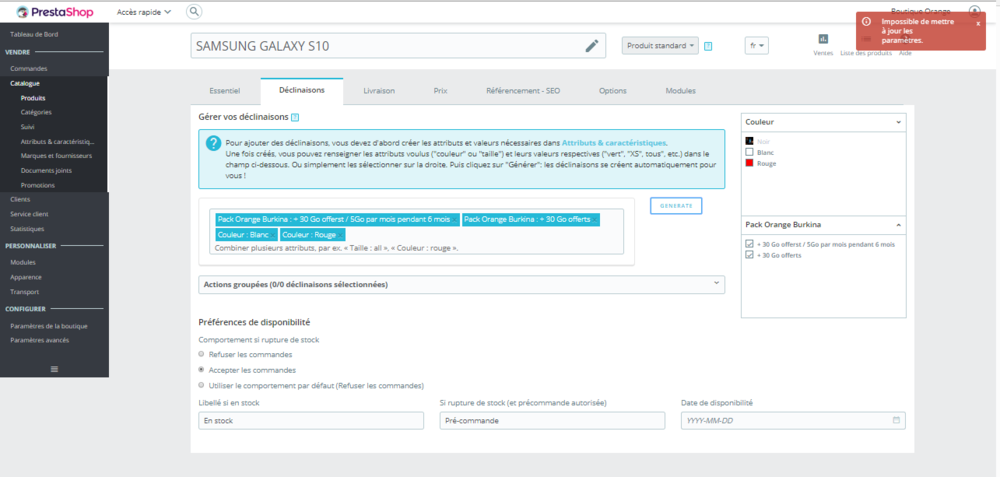The height and width of the screenshot is (477, 1000).
Task: Click the question mark icon in the info box
Action: tap(214, 143)
